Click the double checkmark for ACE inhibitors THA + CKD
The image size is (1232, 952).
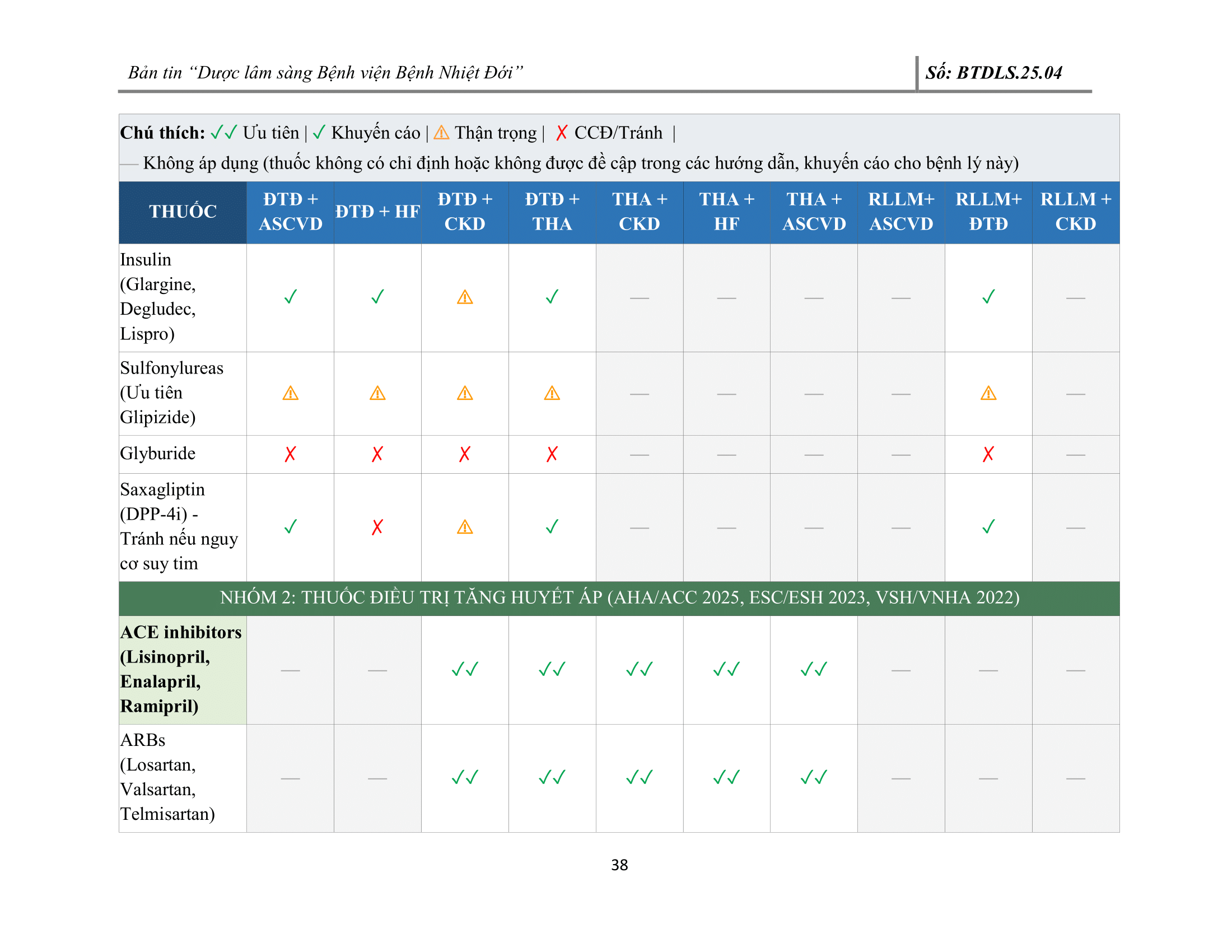coord(639,669)
